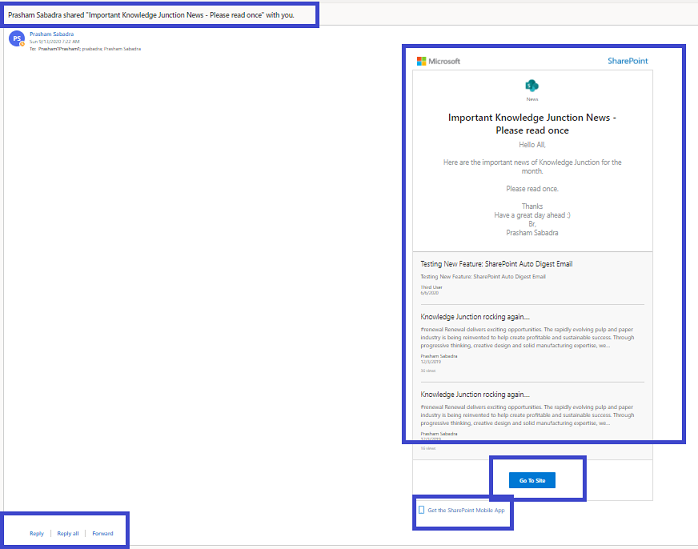
Task: Forward this email message
Action: tap(103, 533)
